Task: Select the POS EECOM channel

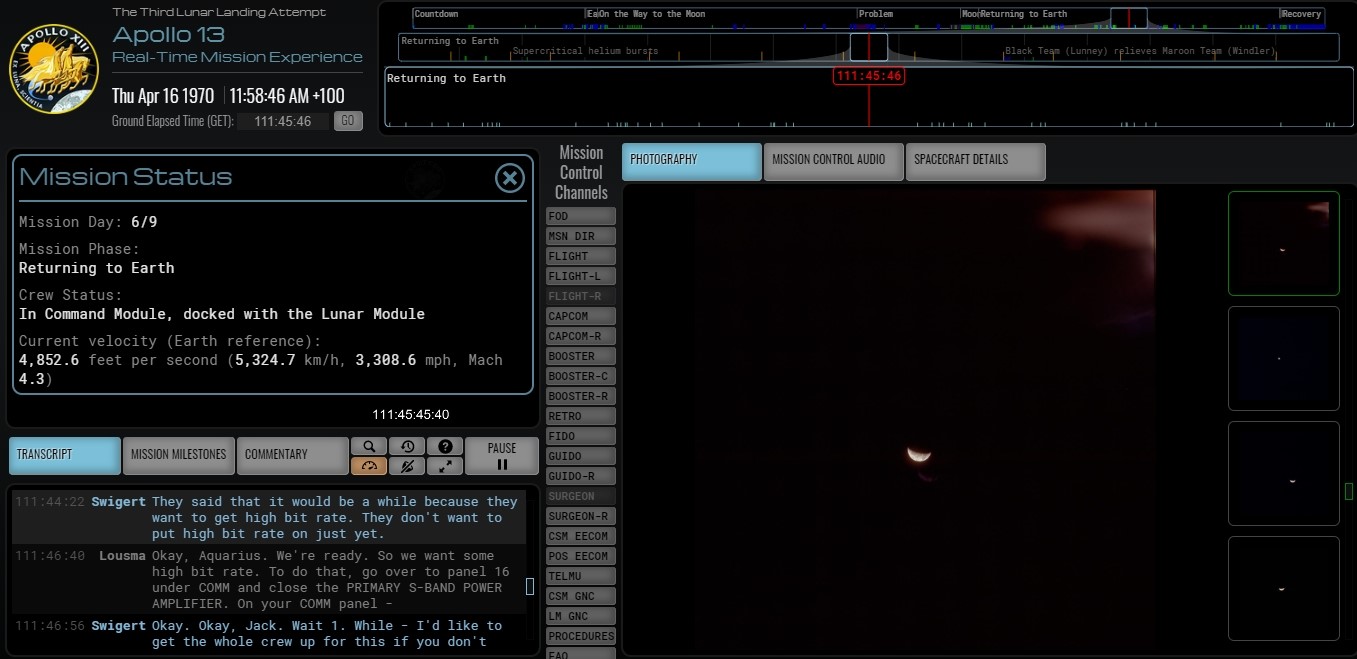Action: 581,556
